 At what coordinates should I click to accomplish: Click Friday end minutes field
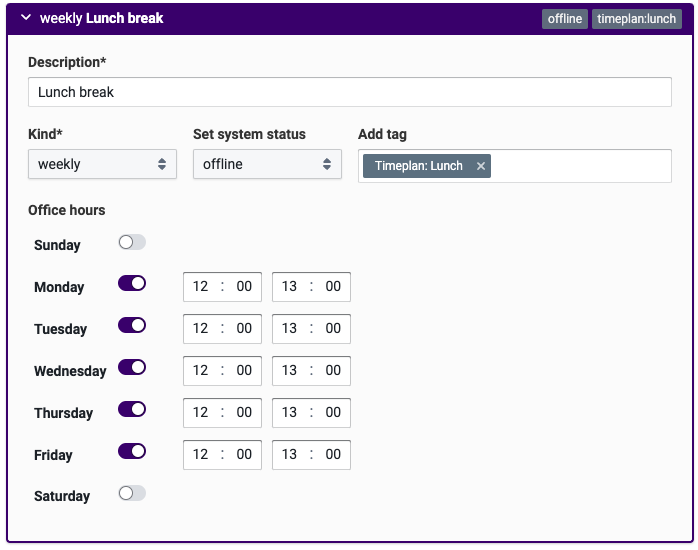(333, 454)
